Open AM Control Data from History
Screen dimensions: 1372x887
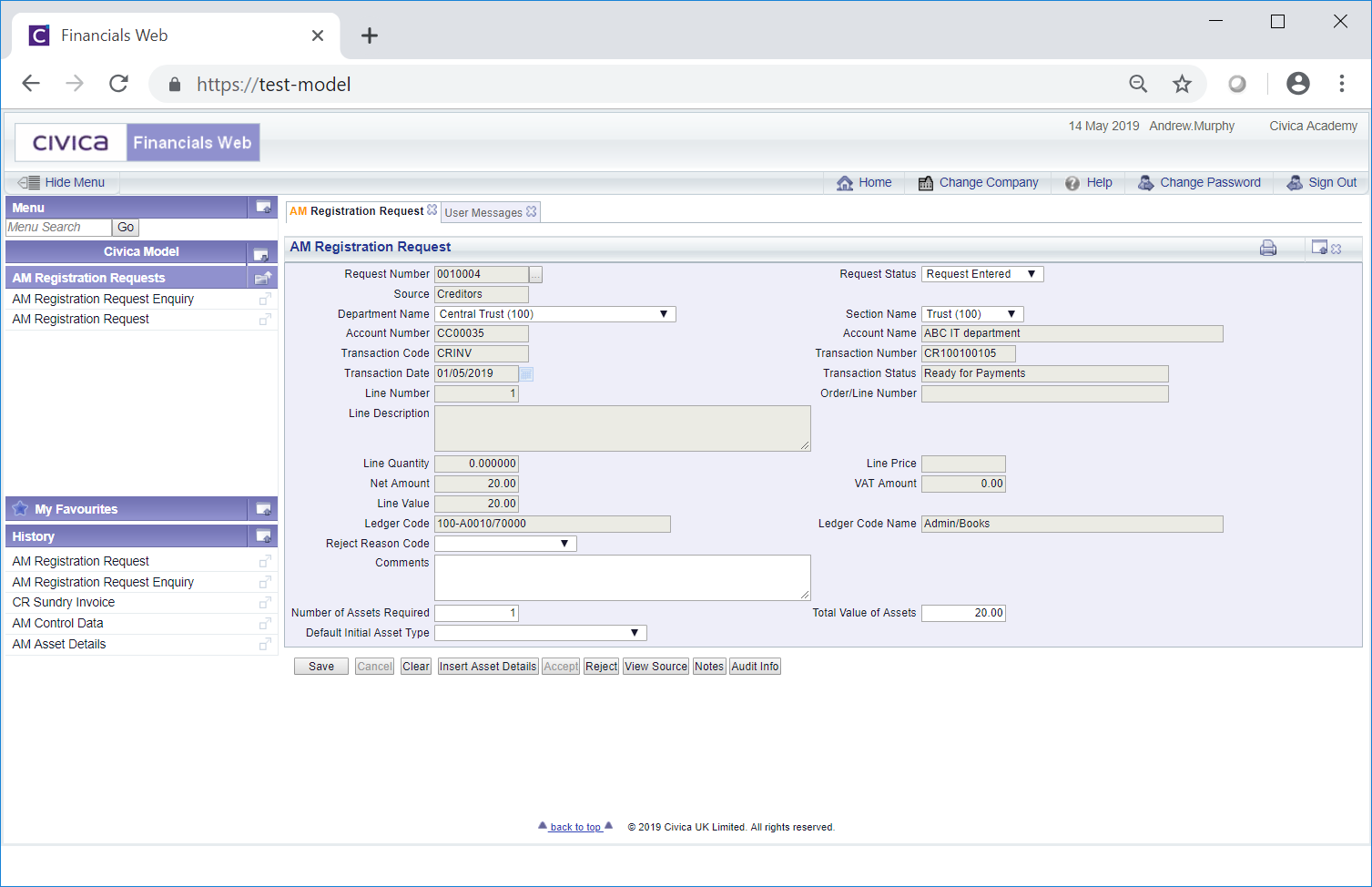coord(57,624)
